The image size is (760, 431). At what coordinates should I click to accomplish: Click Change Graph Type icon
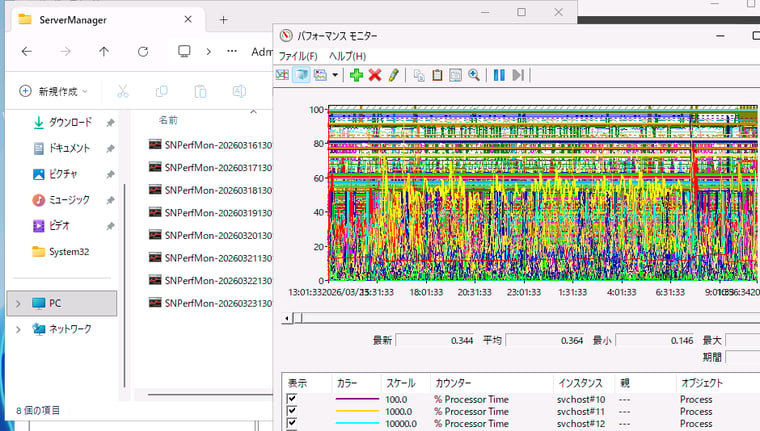[x=320, y=75]
